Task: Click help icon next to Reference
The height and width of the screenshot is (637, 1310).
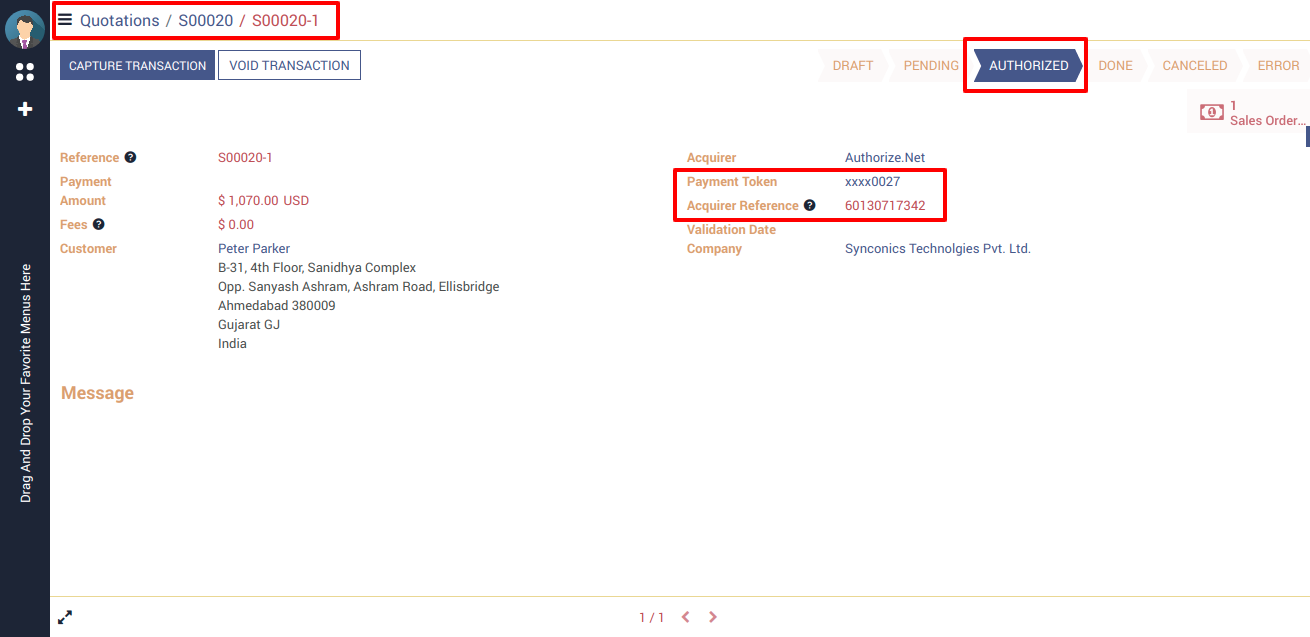Action: 130,157
